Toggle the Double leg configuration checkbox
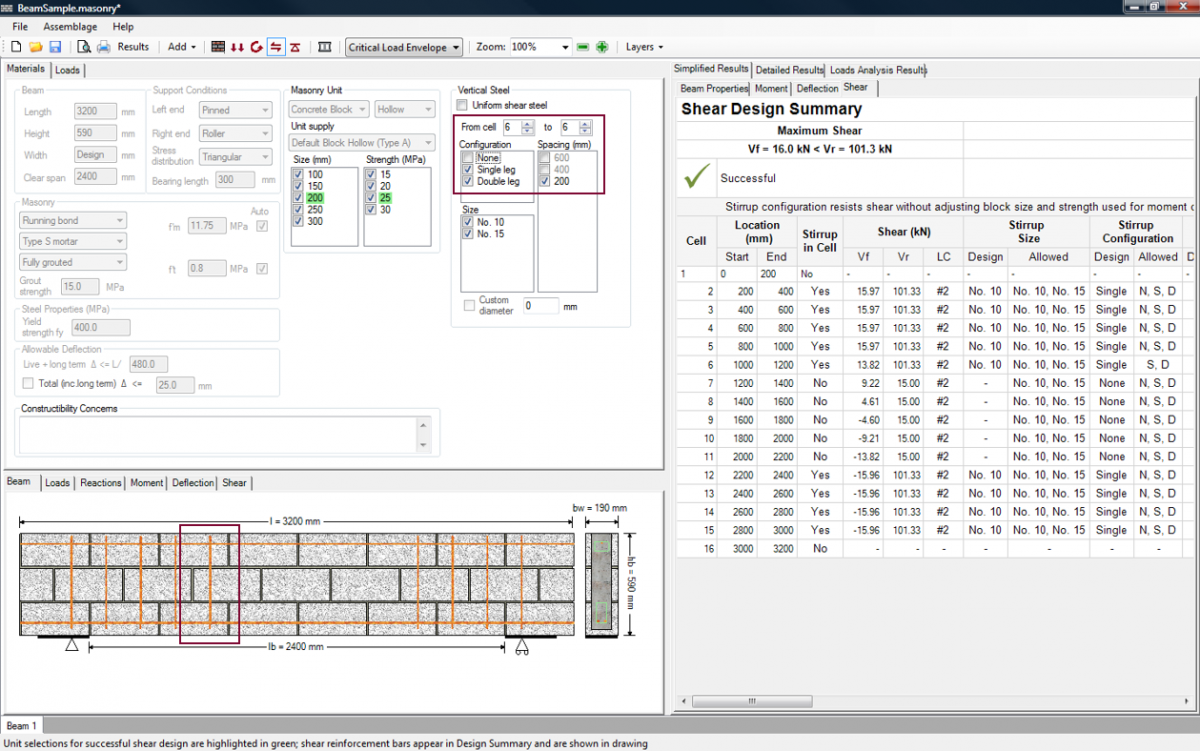This screenshot has height=751, width=1200. tap(468, 181)
